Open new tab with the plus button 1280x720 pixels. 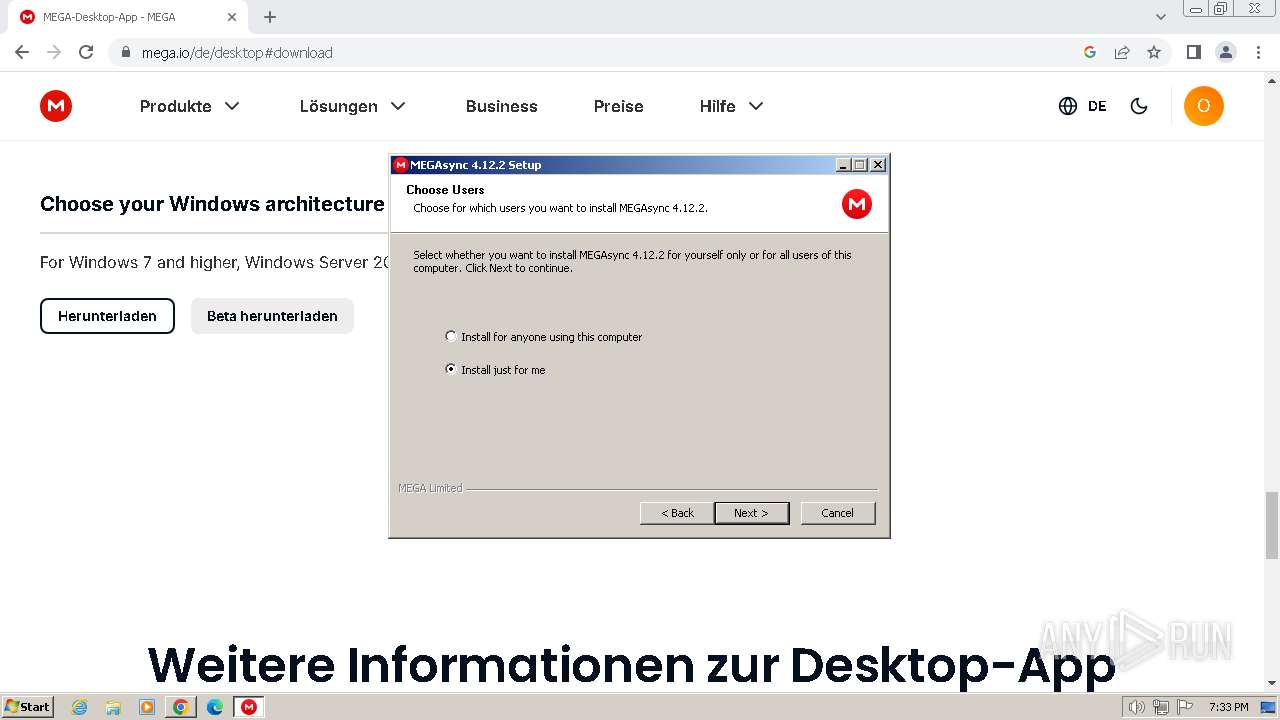270,17
